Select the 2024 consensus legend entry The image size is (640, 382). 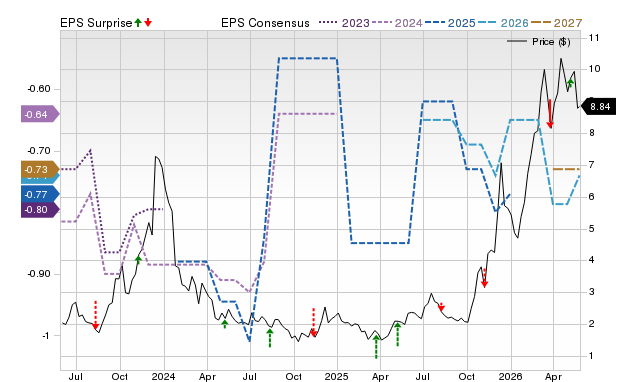tap(397, 23)
